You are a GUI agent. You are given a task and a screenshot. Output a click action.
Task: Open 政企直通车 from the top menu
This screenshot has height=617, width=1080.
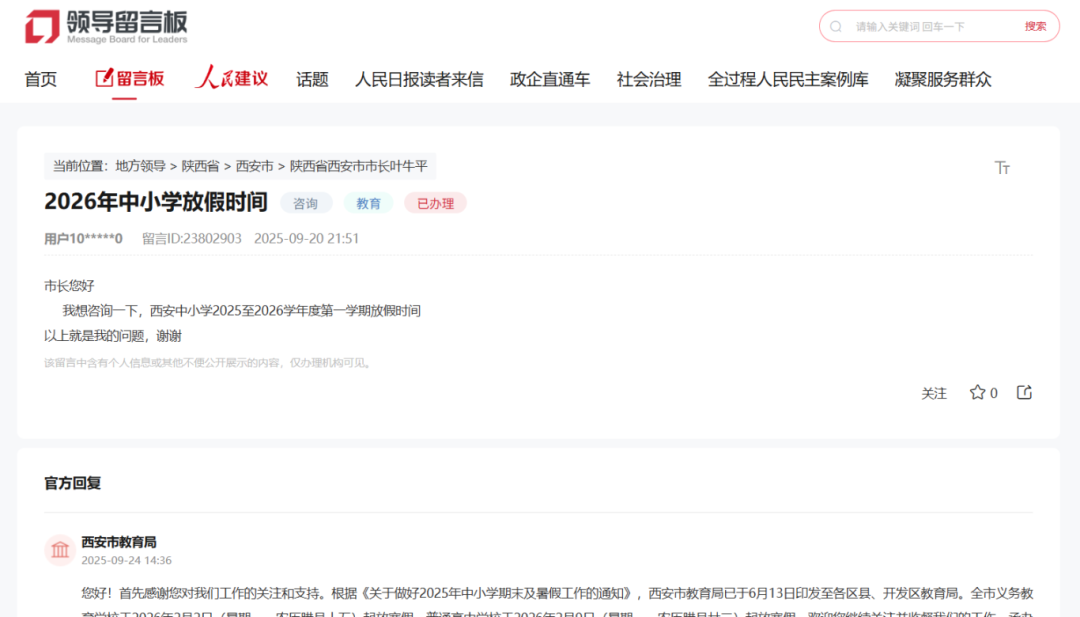point(550,80)
